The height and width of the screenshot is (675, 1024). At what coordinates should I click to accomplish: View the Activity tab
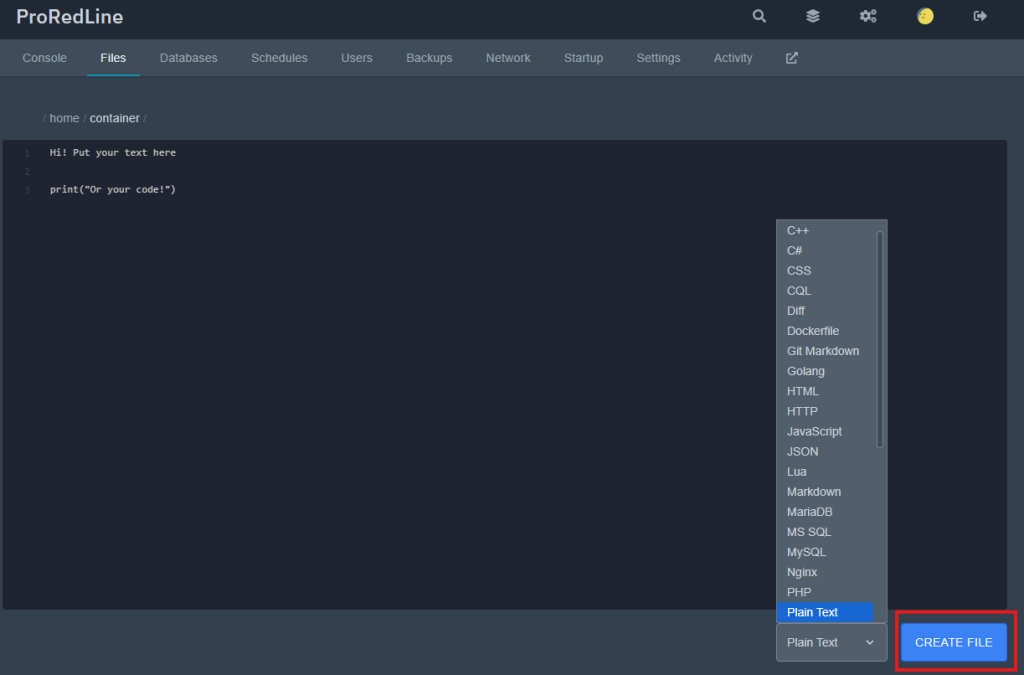(733, 58)
